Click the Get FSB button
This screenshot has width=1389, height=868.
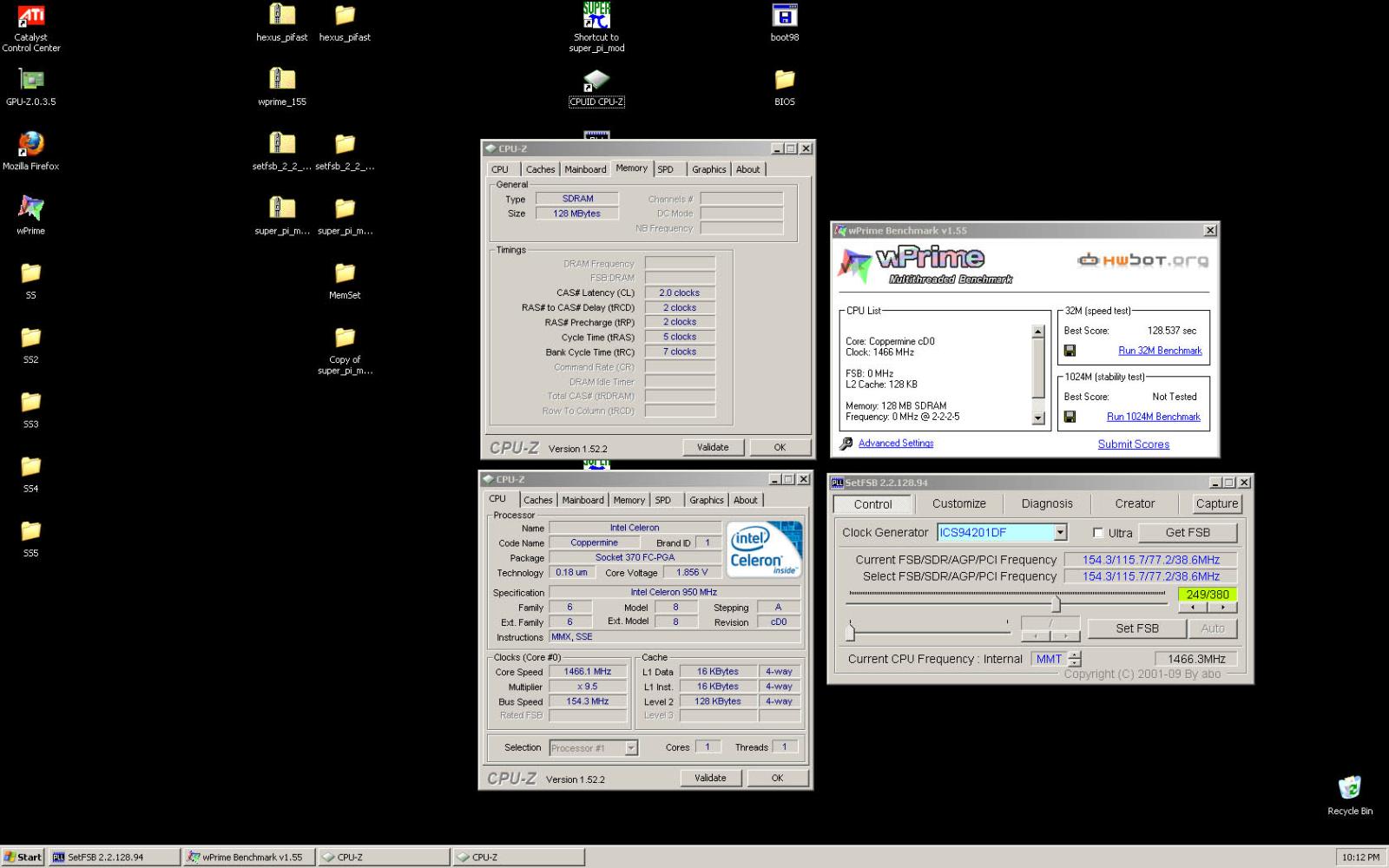point(1188,533)
